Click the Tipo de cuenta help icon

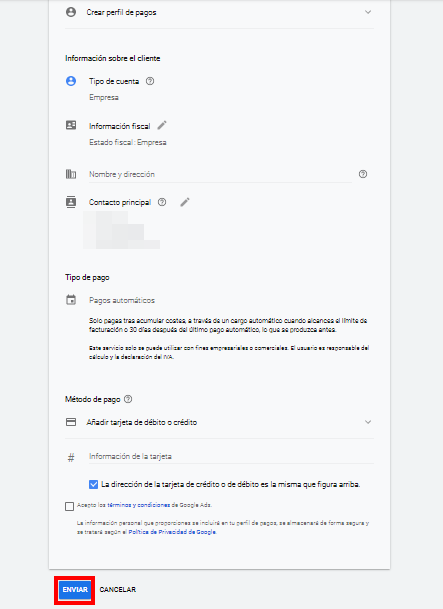pyautogui.click(x=150, y=81)
